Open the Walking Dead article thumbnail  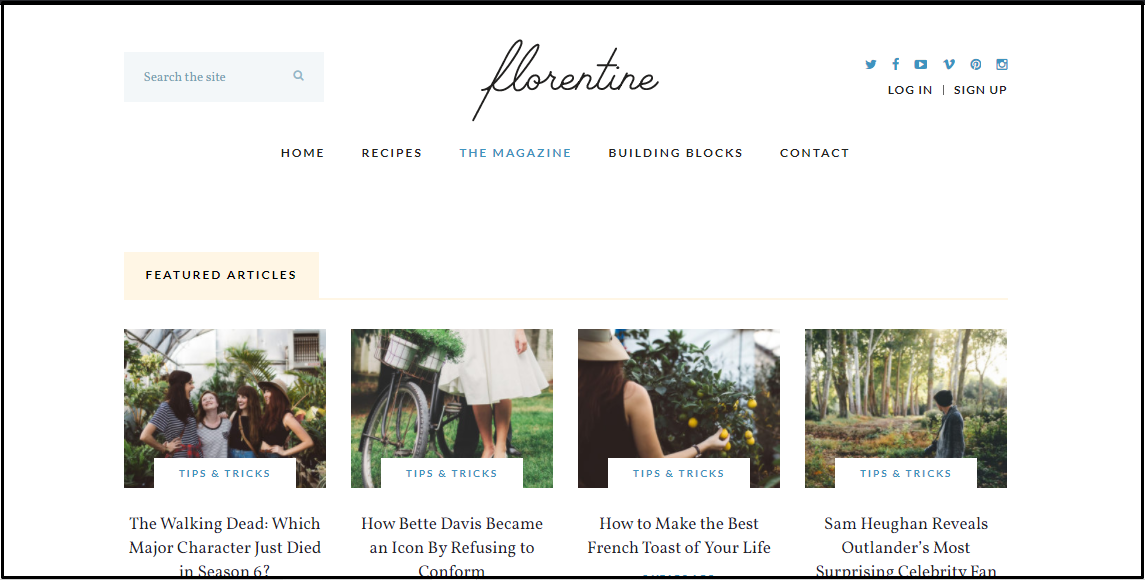click(225, 408)
